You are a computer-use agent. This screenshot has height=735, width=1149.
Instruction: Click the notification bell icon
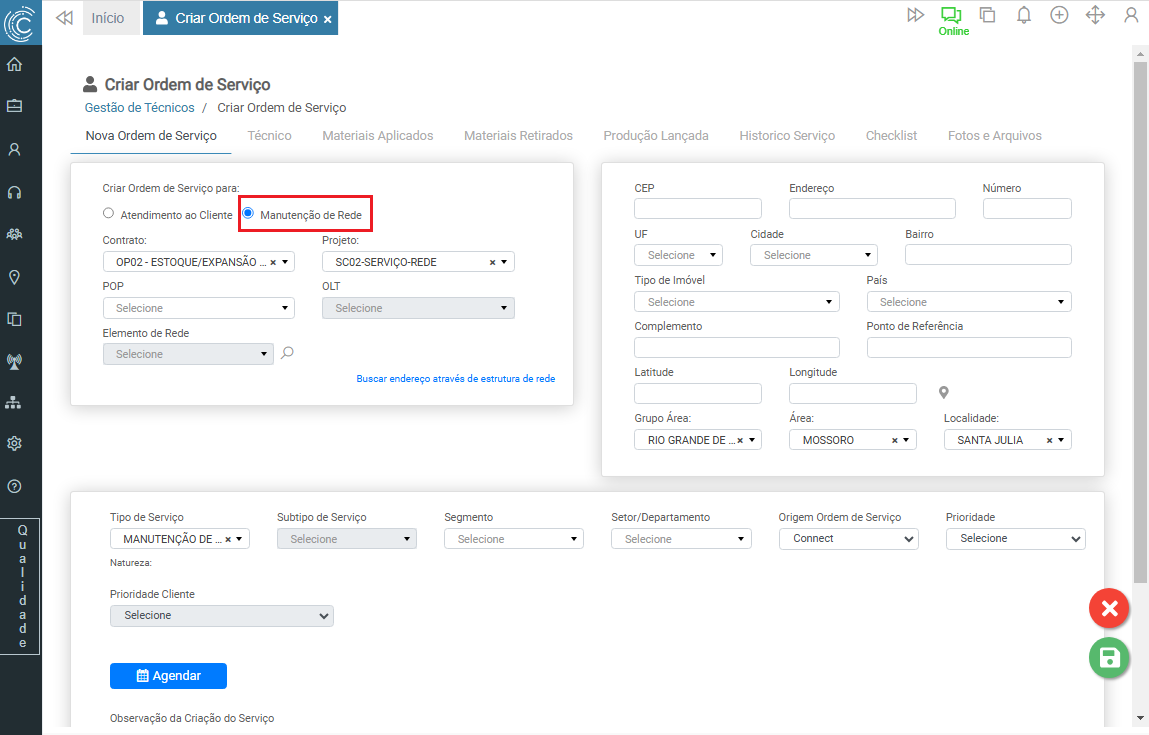[1023, 15]
